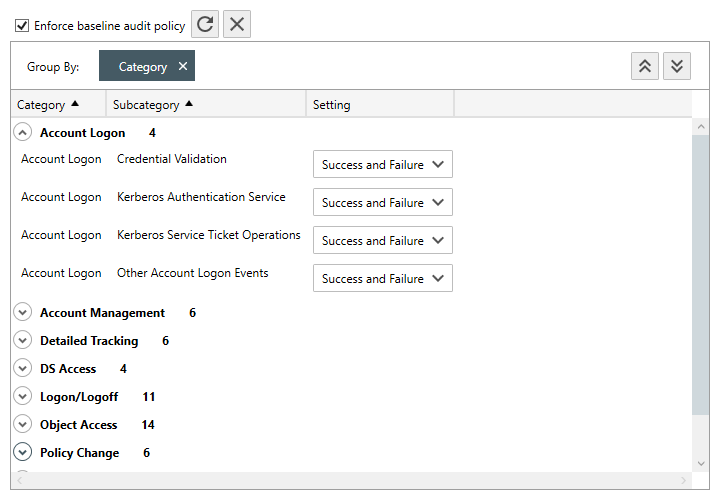
Task: Open Other Account Logon Events dropdown
Action: pyautogui.click(x=382, y=279)
